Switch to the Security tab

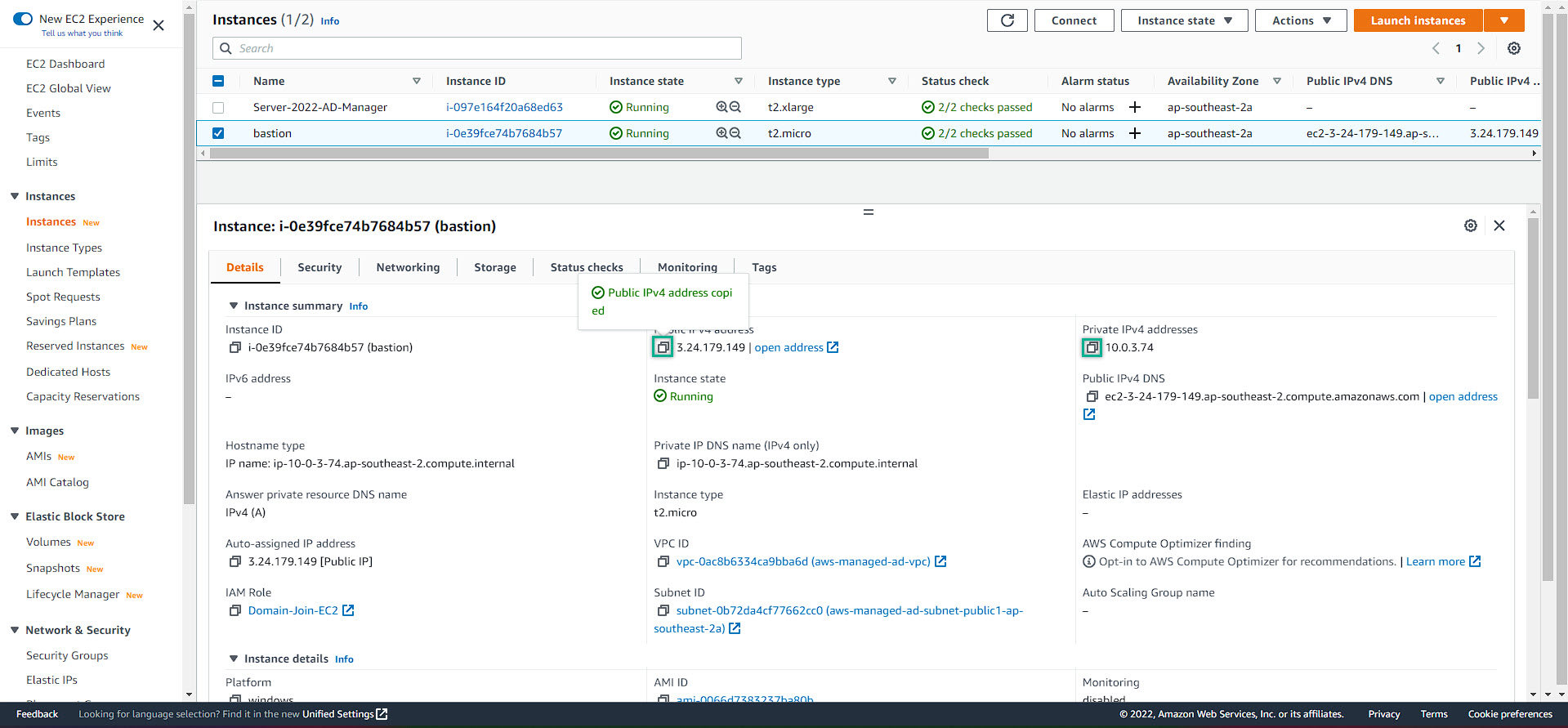coord(319,267)
